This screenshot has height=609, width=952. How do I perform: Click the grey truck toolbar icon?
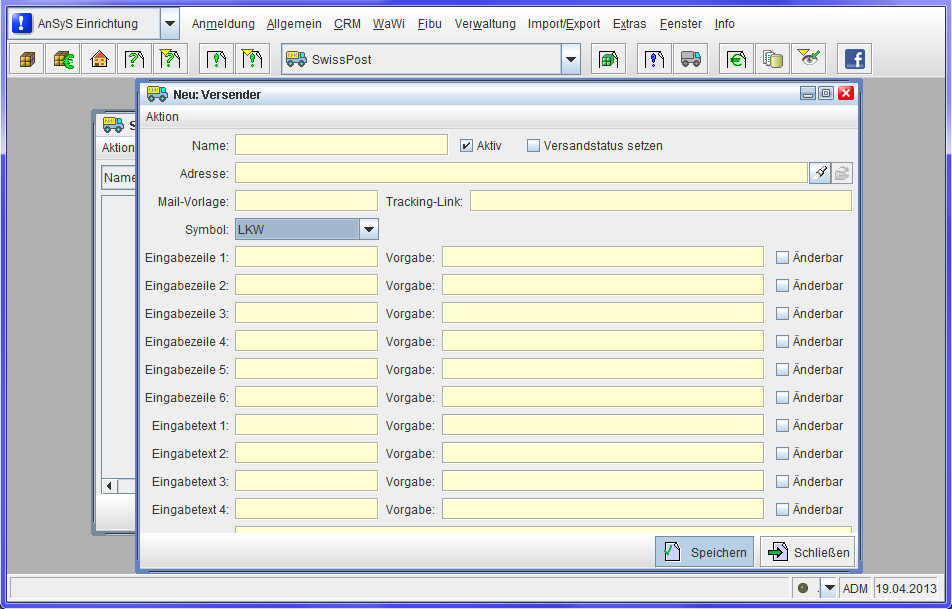pos(690,60)
